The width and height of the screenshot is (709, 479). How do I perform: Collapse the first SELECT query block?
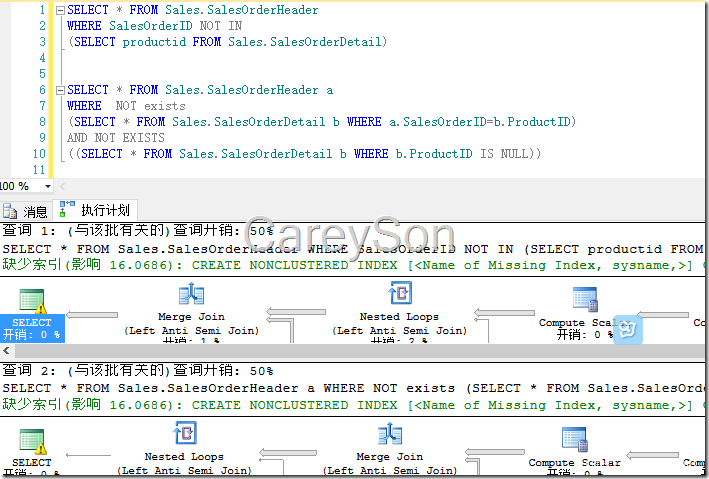[x=60, y=10]
